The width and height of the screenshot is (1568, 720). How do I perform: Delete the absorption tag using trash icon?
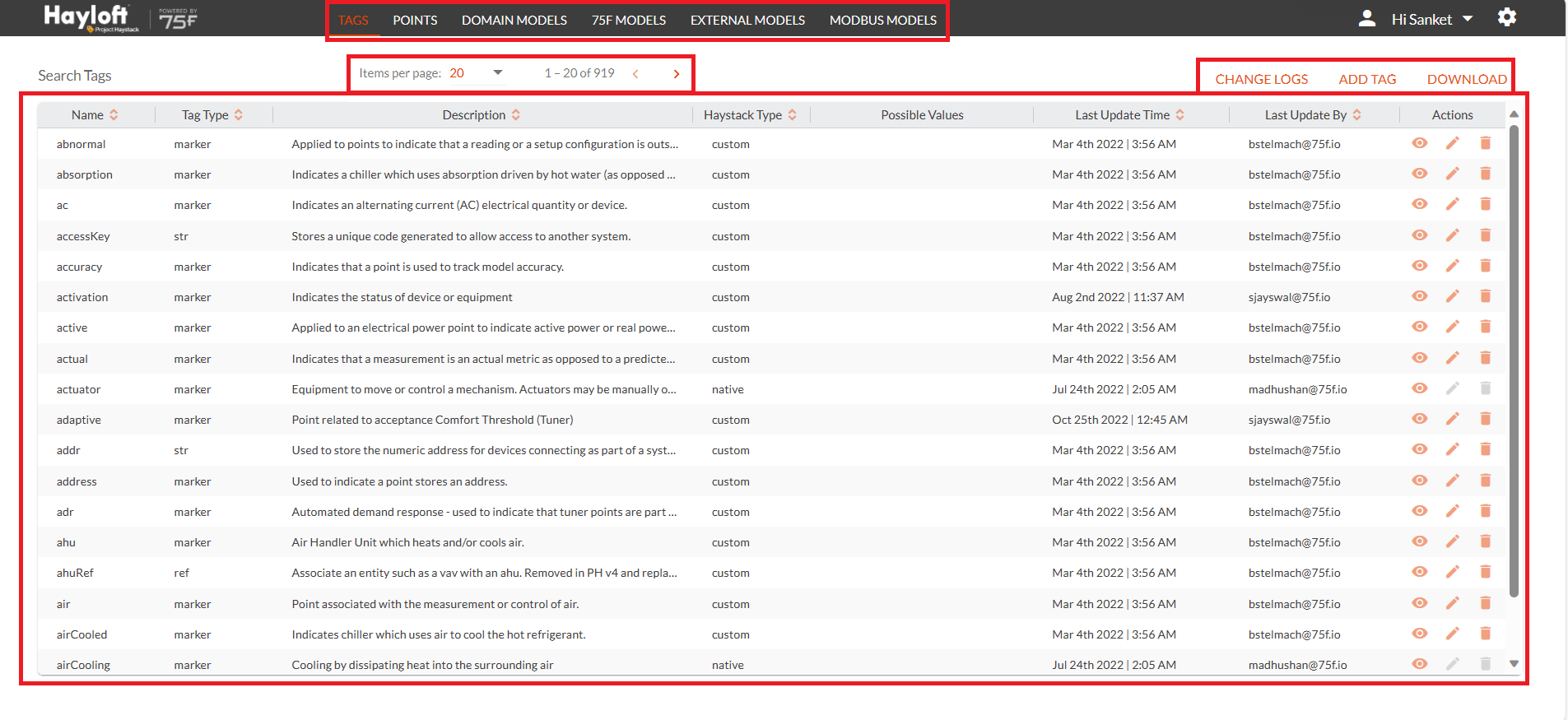tap(1485, 174)
